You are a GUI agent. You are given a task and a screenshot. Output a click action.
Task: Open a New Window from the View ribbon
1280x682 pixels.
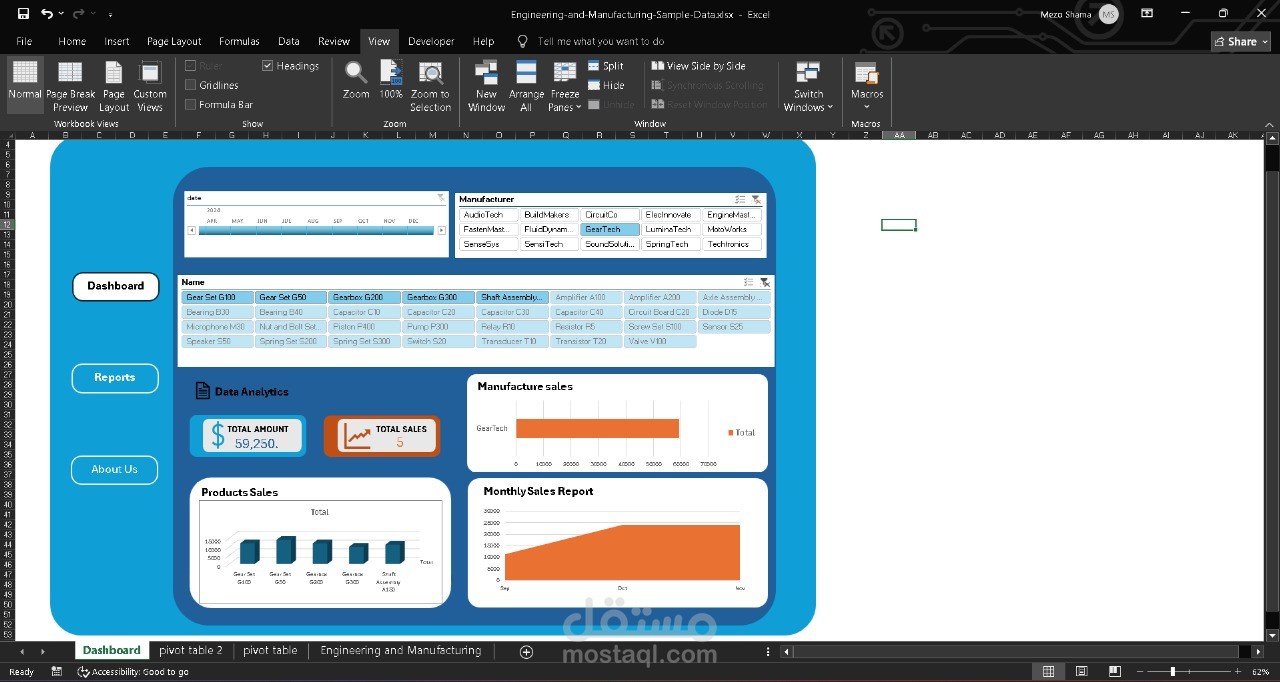pos(486,80)
